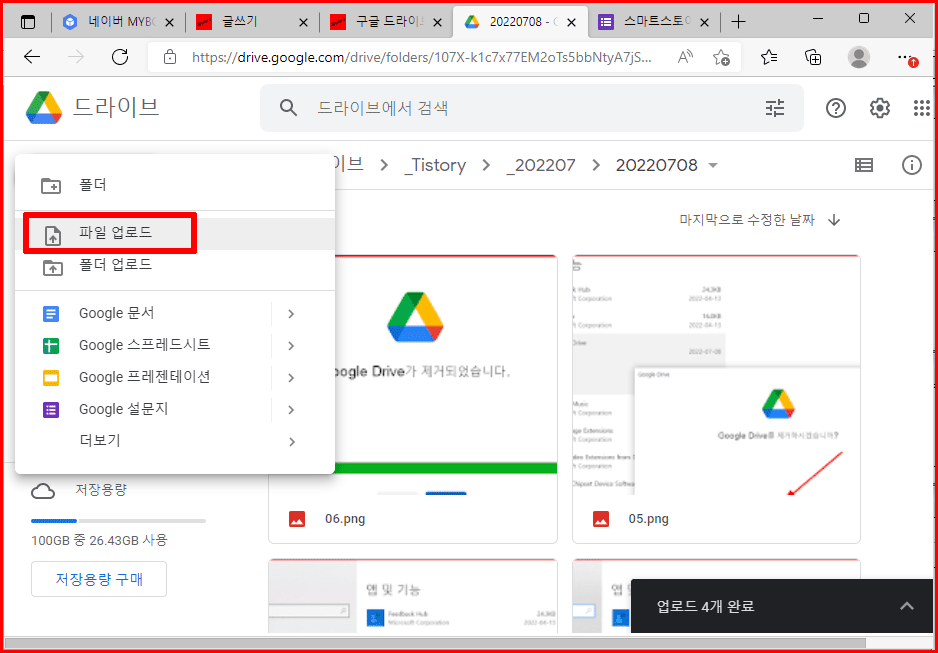Open the Drive settings gear
Viewport: 938px width, 653px height.
879,108
